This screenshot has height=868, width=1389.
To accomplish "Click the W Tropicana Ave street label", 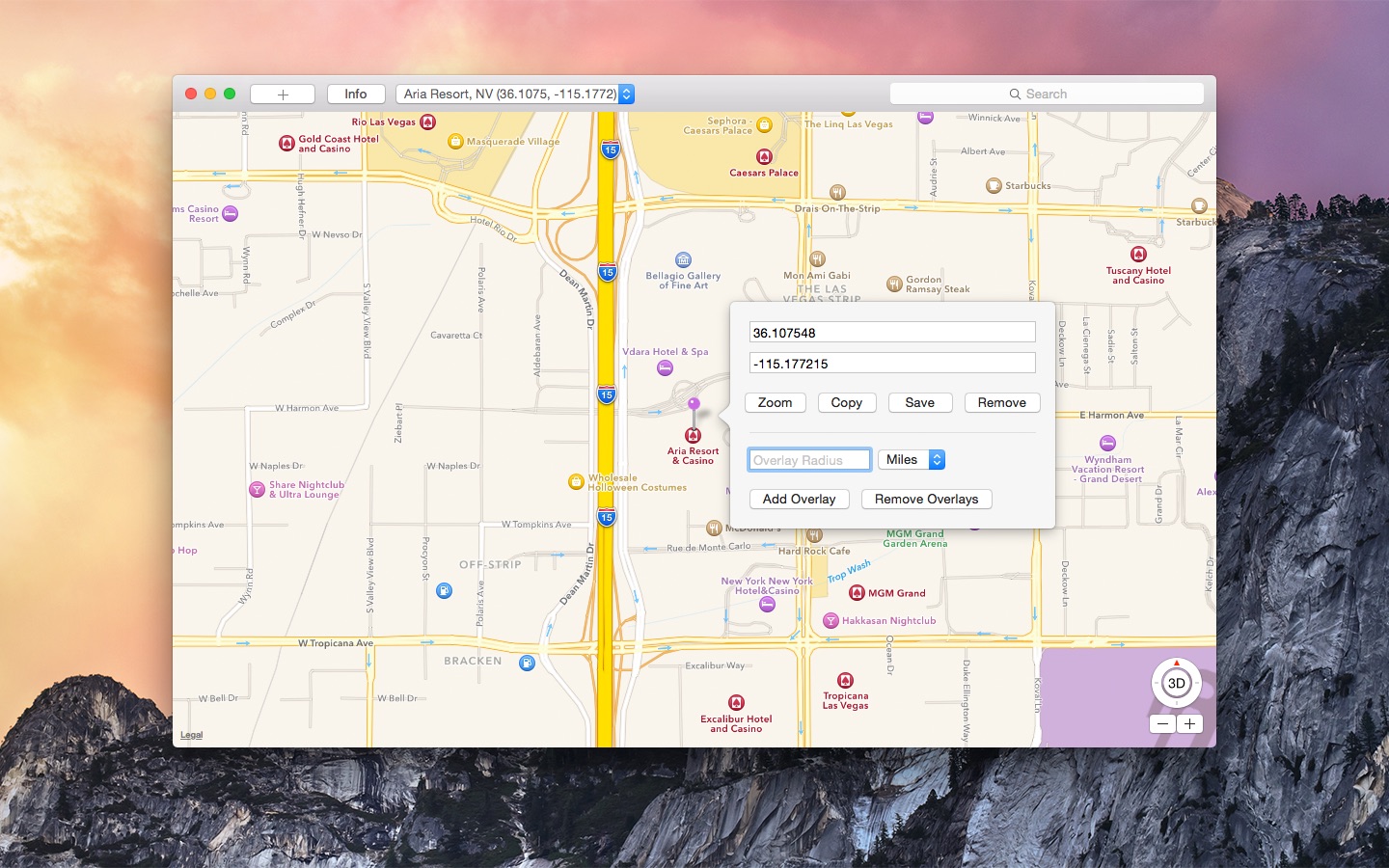I will pos(336,643).
